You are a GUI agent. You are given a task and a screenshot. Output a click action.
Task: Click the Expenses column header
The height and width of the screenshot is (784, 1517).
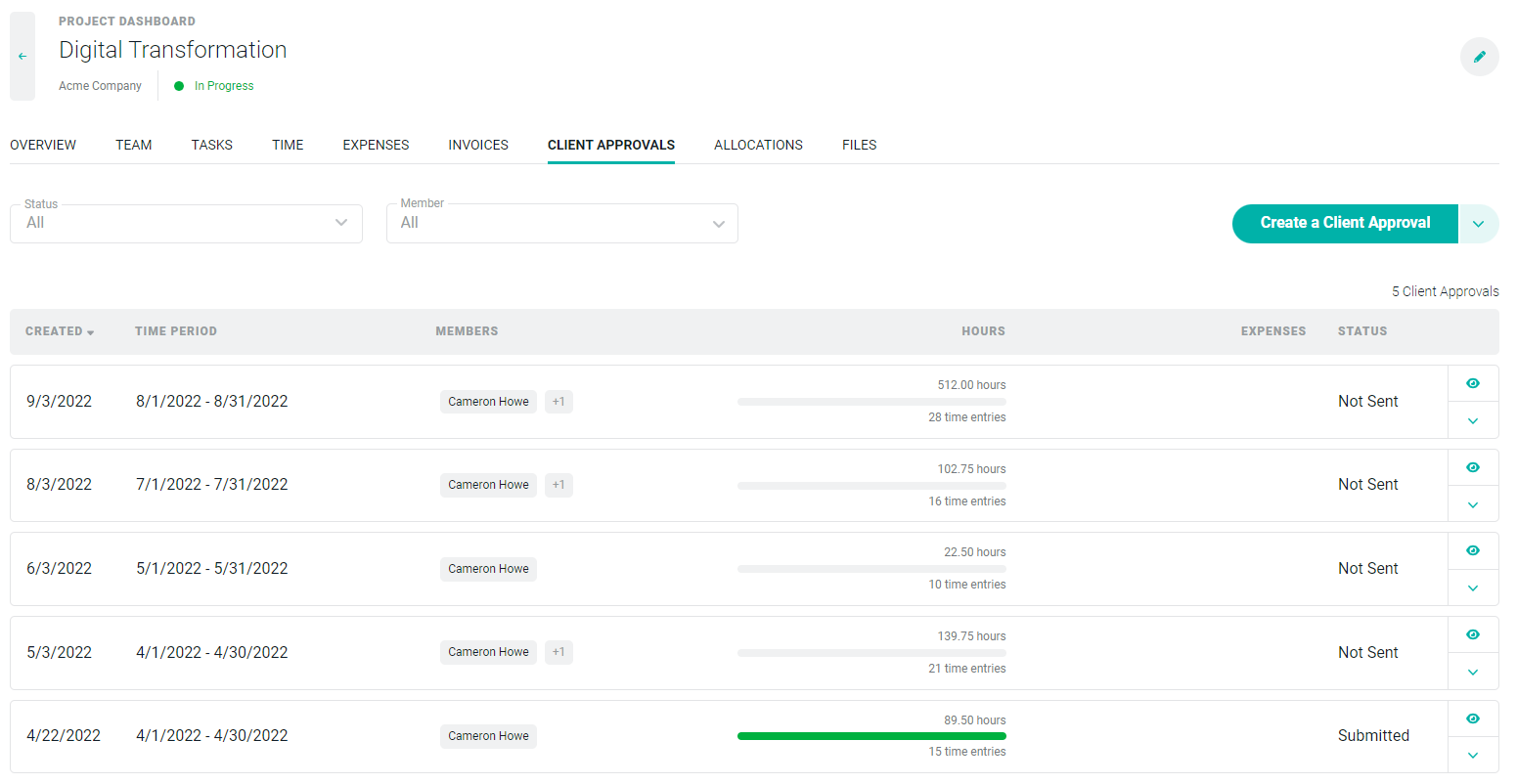click(x=1273, y=331)
